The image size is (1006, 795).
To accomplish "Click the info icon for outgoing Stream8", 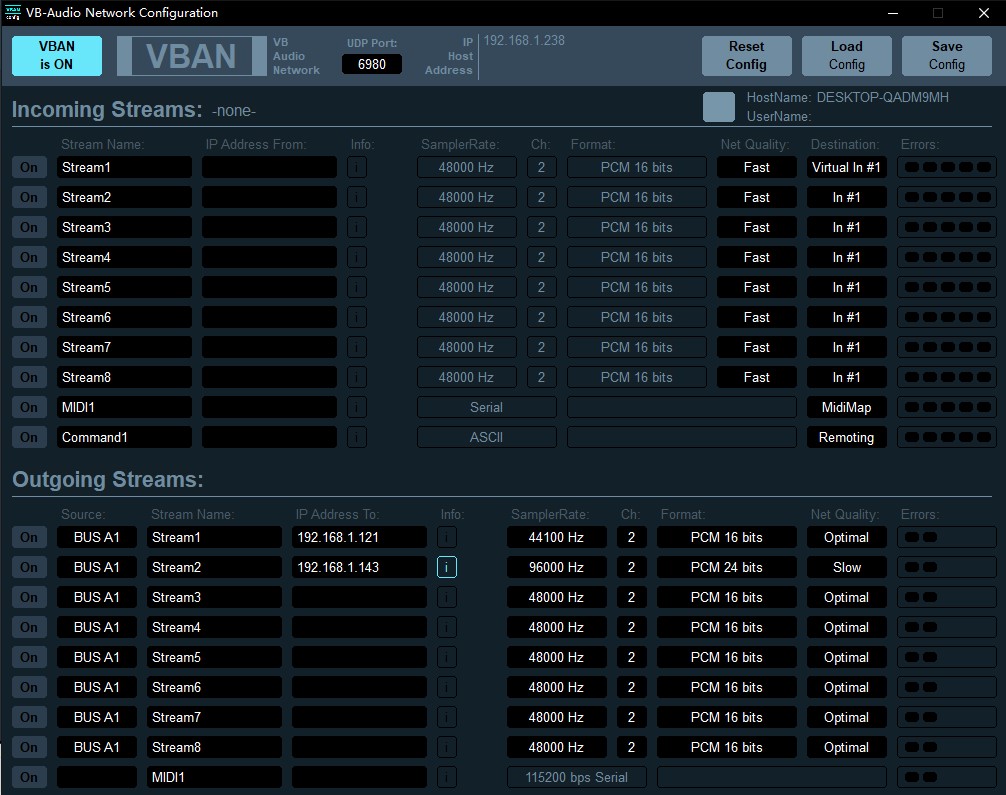I will click(447, 747).
